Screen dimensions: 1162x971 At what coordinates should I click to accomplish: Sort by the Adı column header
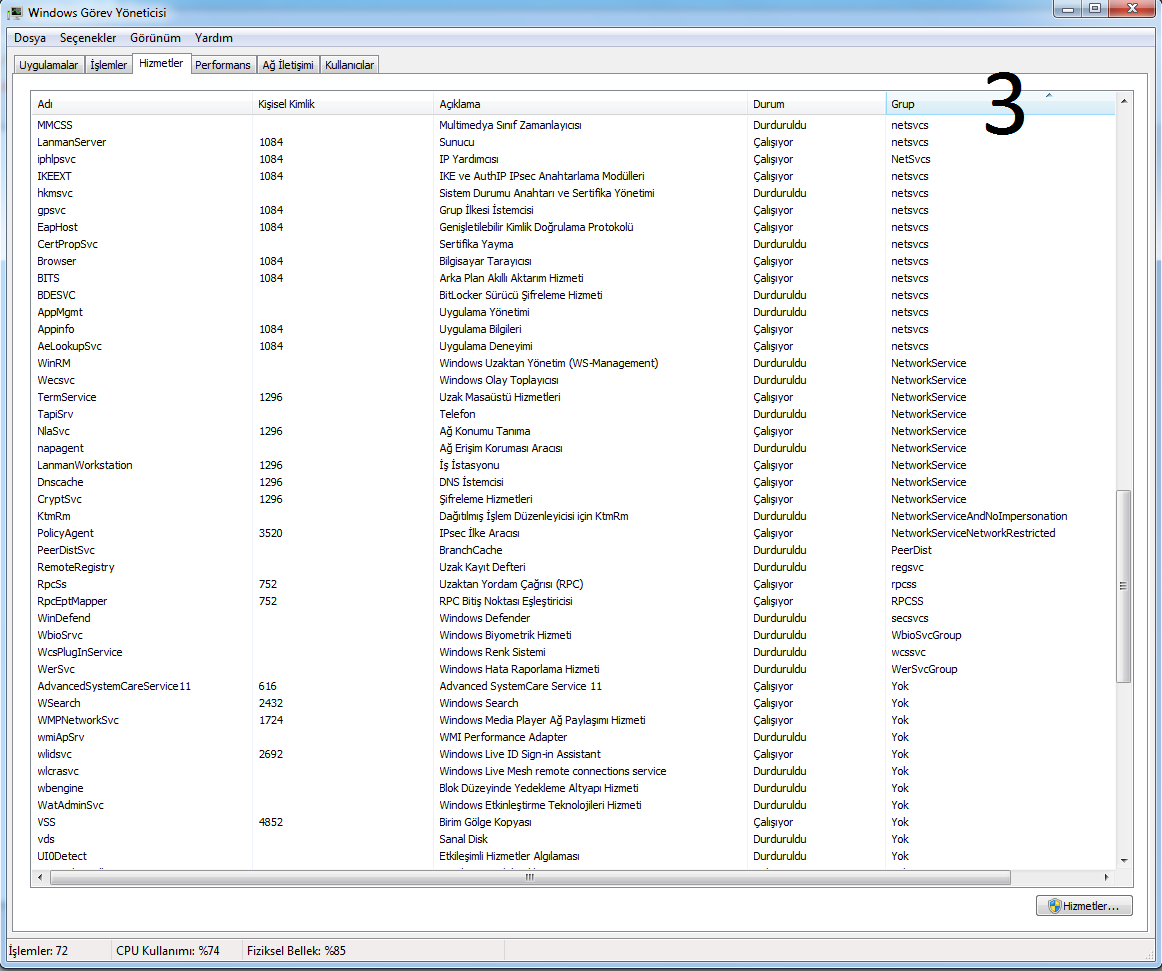coord(141,105)
